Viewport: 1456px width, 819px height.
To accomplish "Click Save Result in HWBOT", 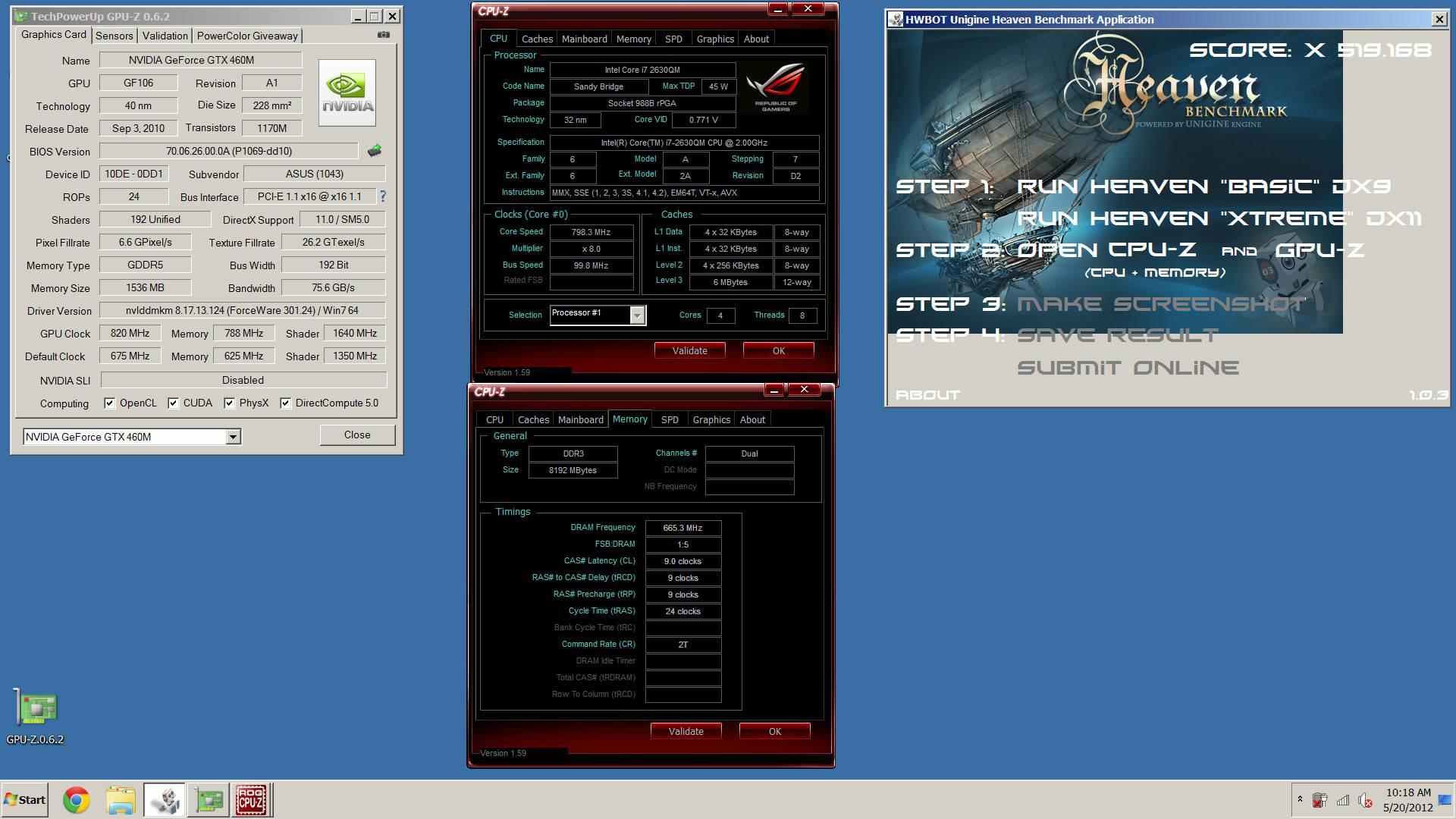I will (1118, 335).
